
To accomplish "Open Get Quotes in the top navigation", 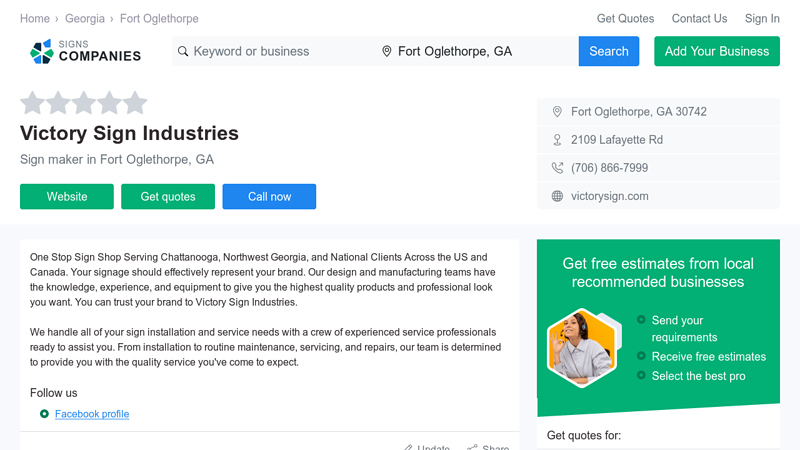I will click(626, 18).
